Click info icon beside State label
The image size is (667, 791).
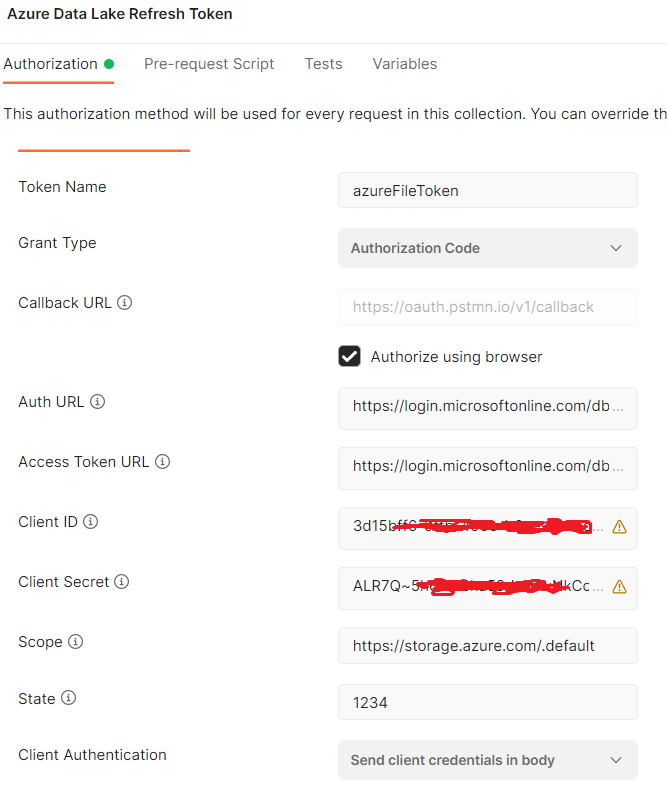click(x=68, y=698)
